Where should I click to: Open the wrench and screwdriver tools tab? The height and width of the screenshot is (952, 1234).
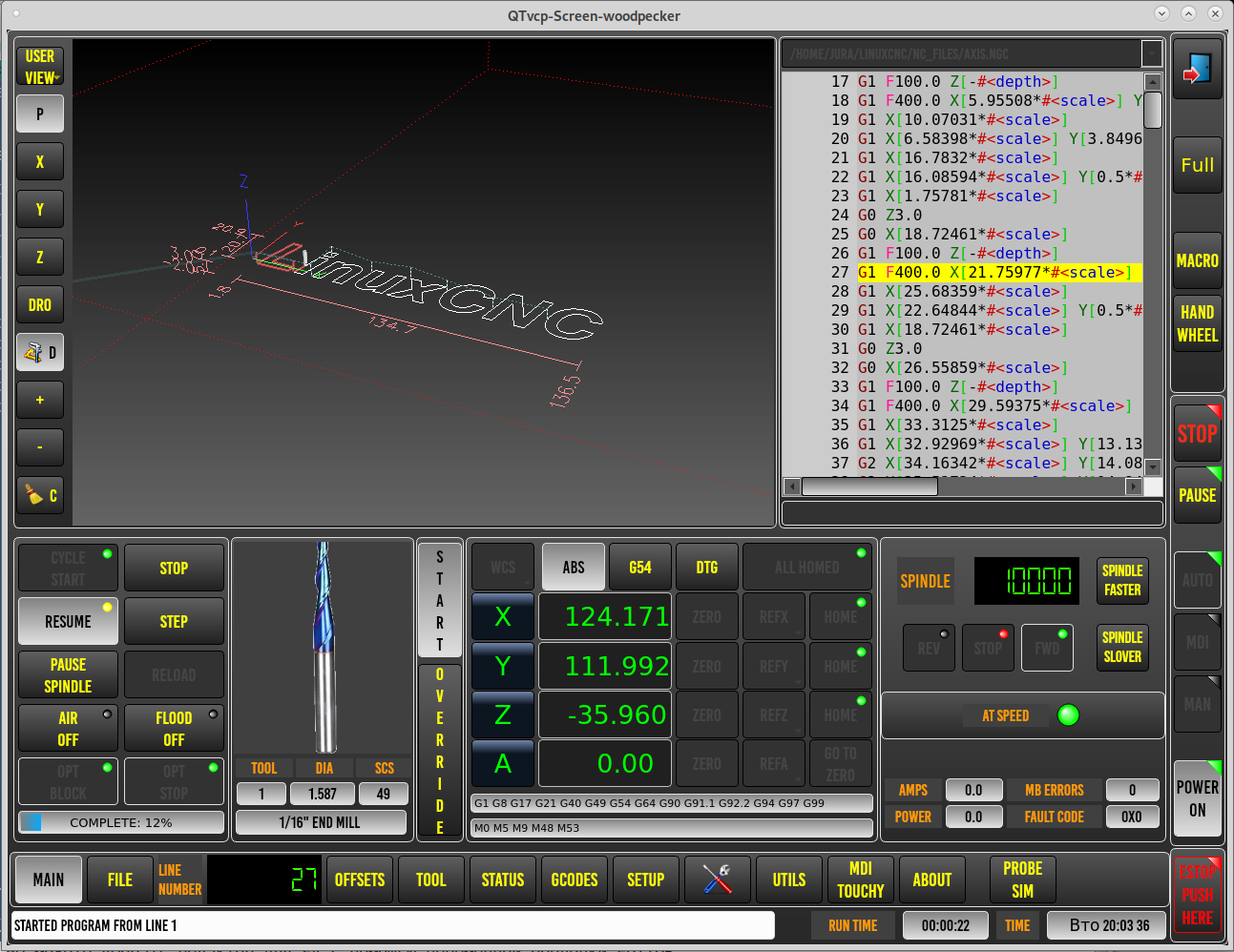point(718,879)
